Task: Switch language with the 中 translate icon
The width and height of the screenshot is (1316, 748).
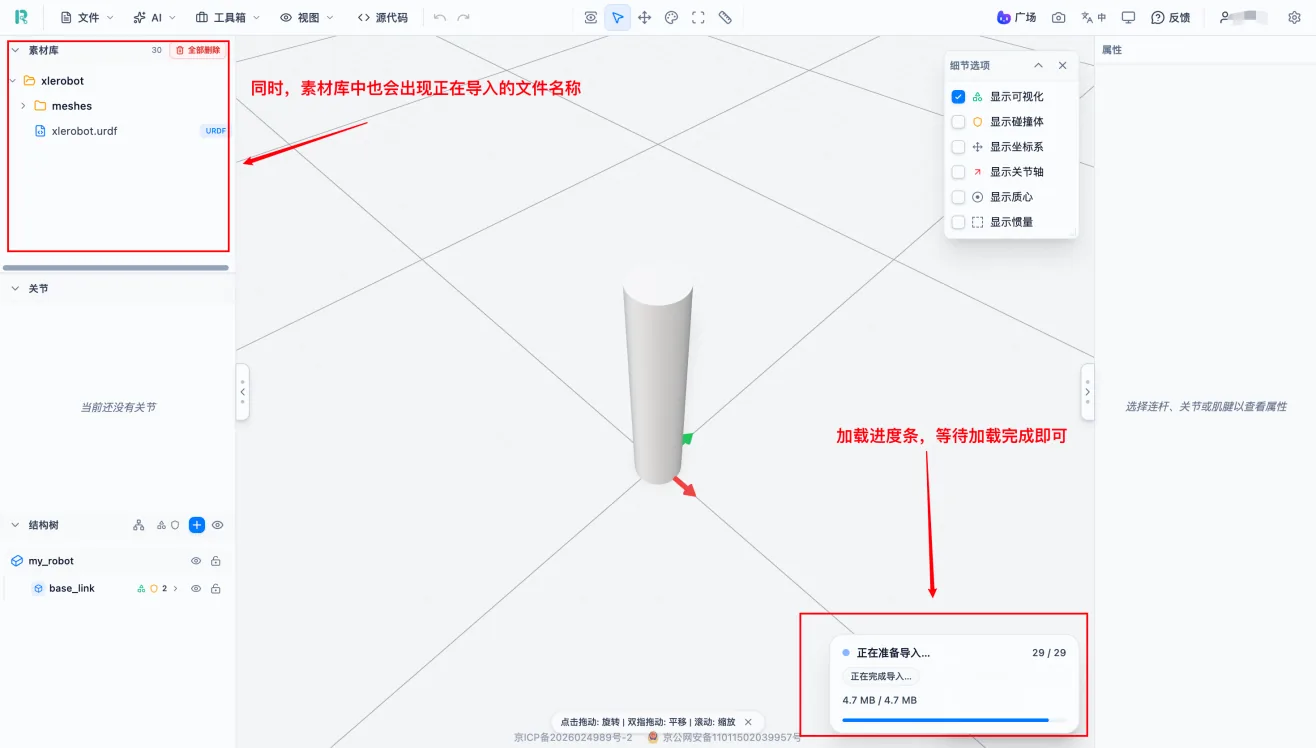Action: click(1093, 17)
